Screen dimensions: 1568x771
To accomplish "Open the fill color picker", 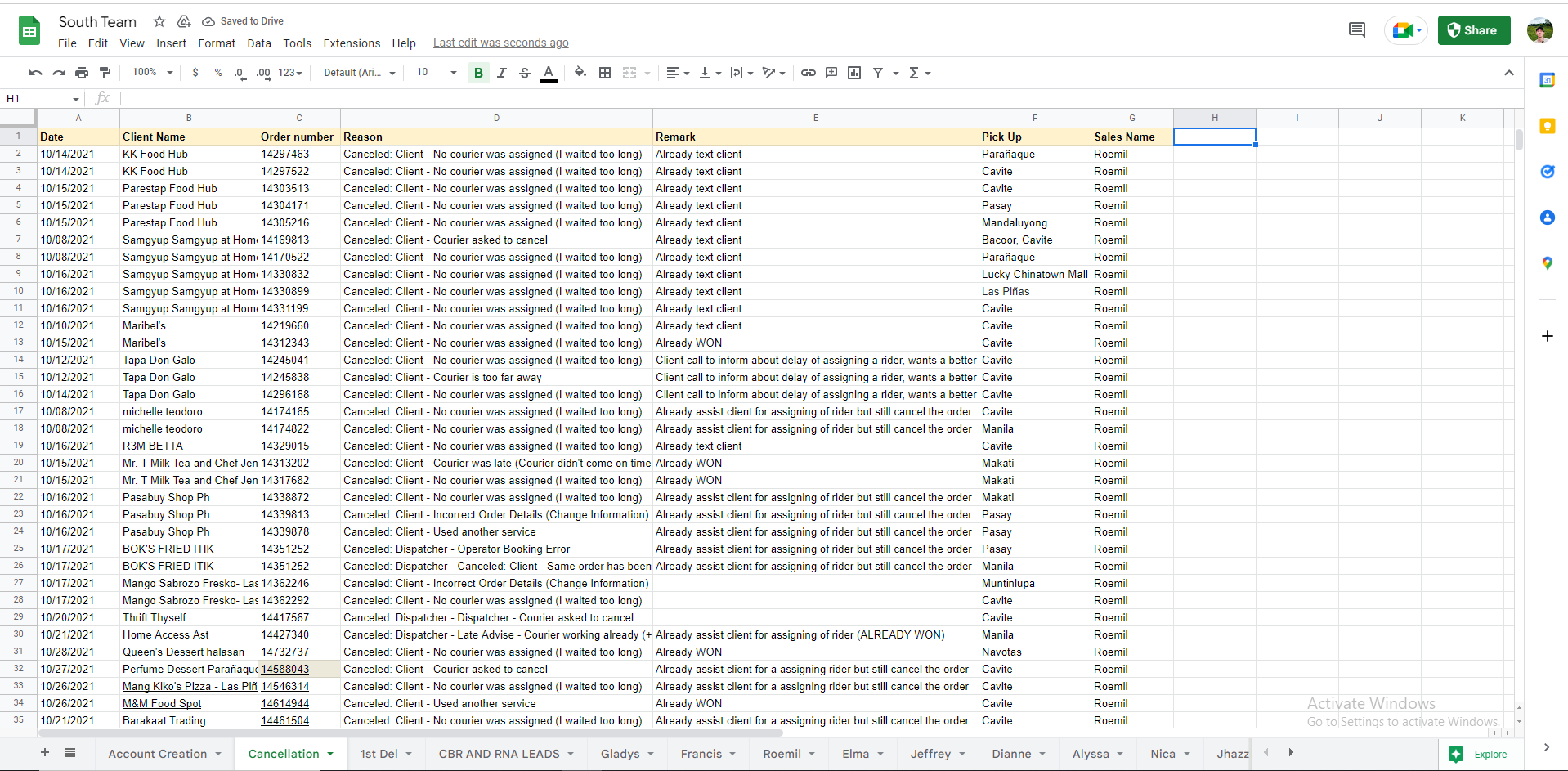I will point(580,73).
